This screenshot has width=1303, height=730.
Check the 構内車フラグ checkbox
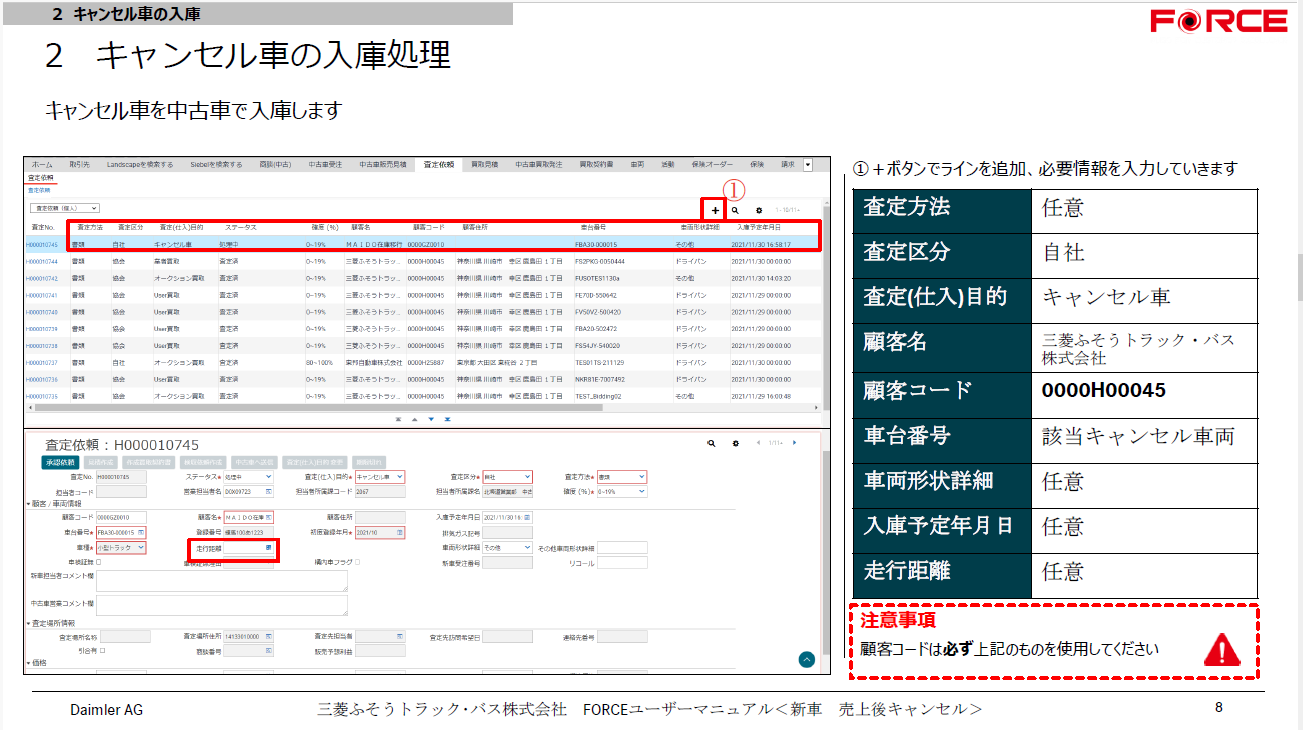357,563
